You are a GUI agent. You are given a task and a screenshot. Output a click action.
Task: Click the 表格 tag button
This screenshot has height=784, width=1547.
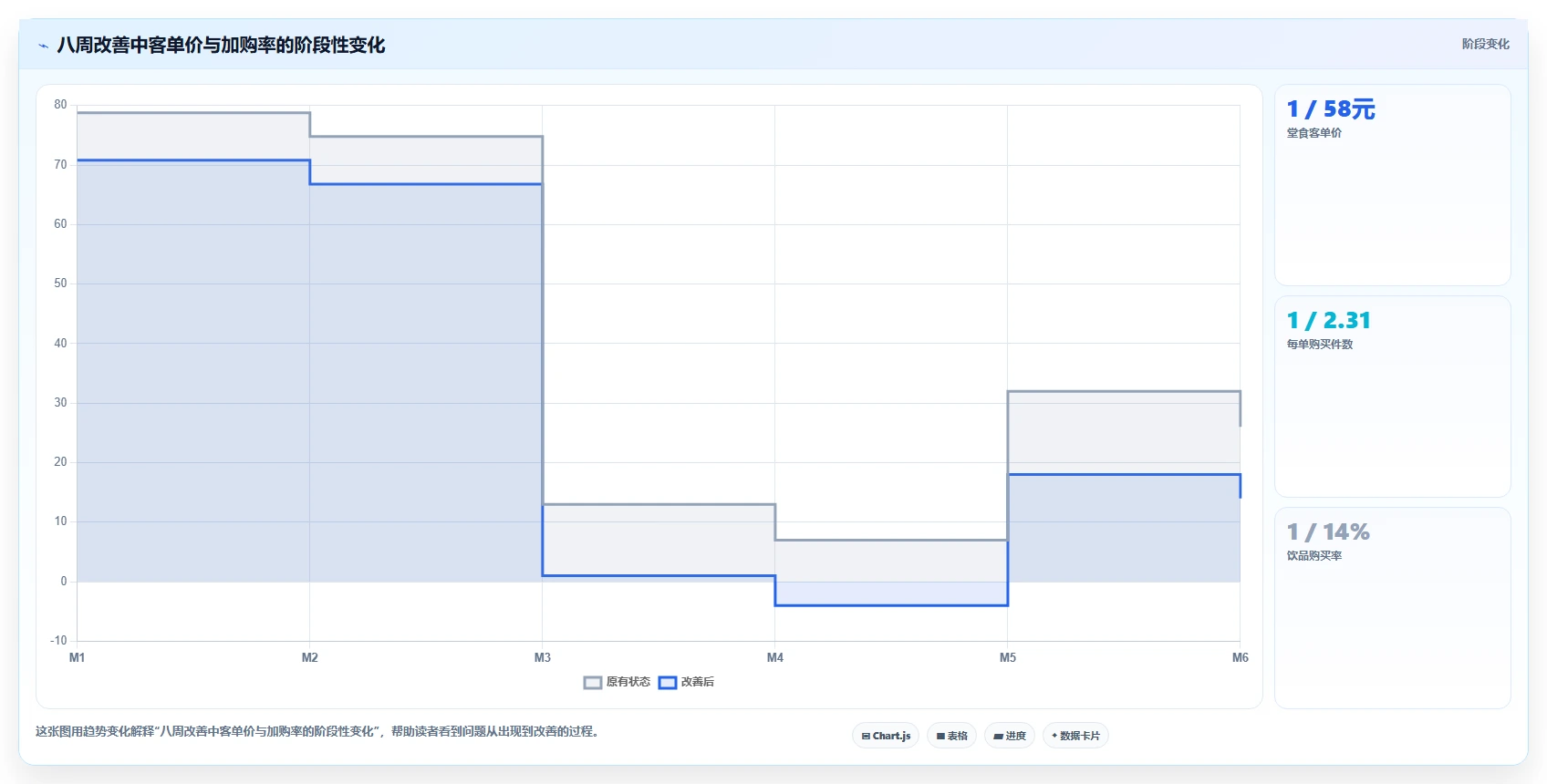(x=952, y=736)
